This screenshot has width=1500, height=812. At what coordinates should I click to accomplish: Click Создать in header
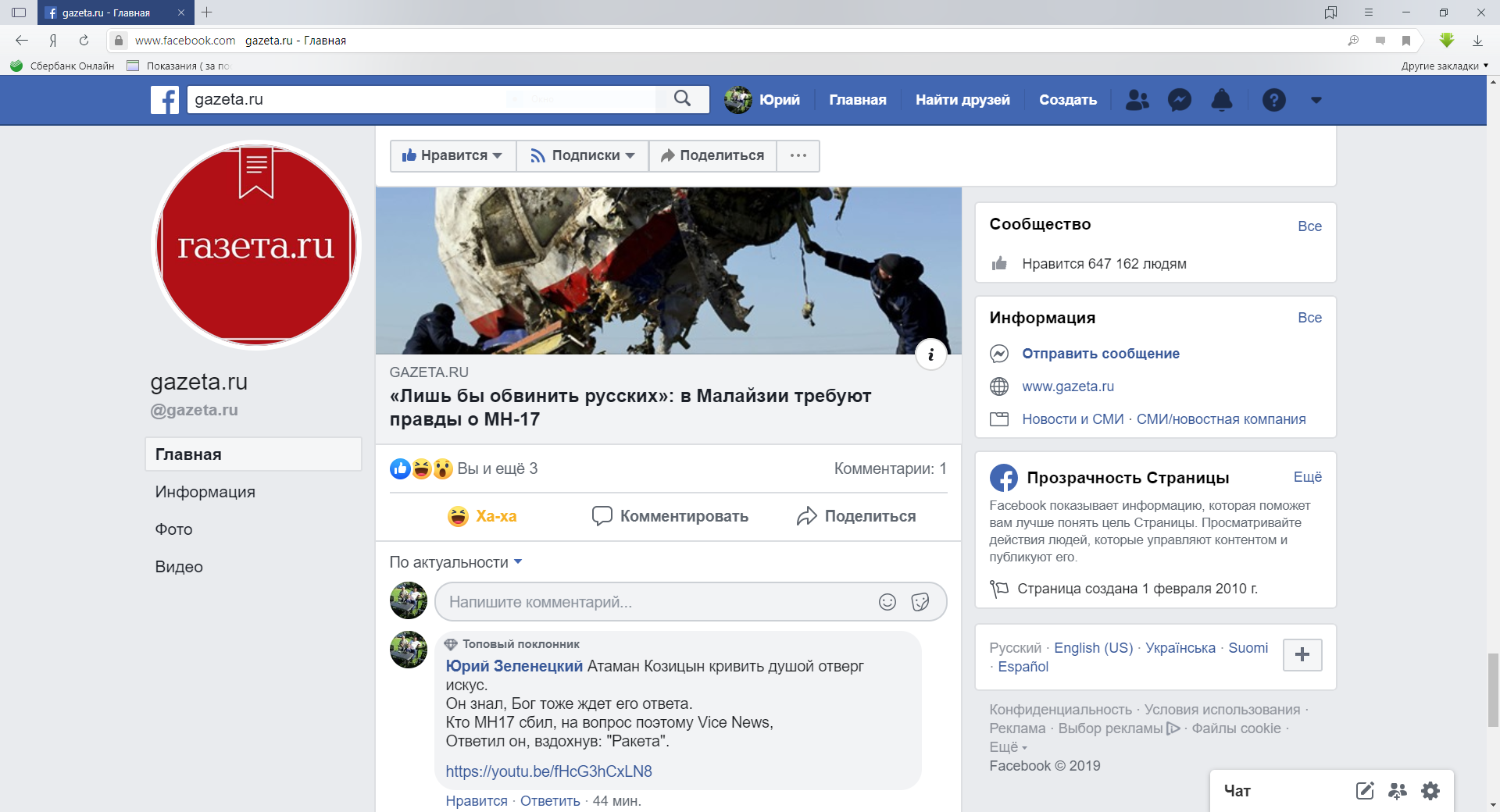[x=1068, y=100]
